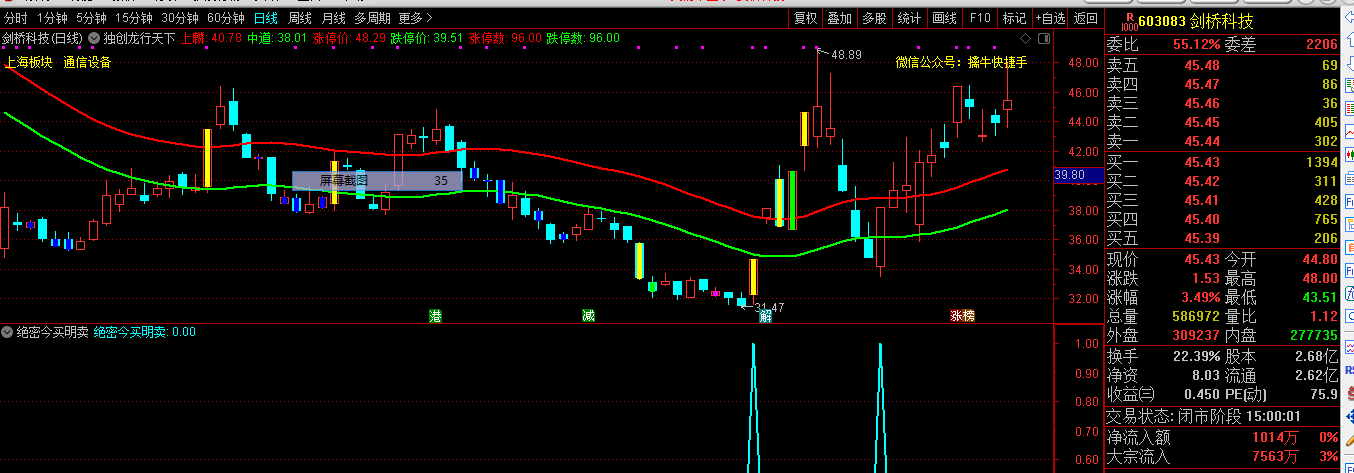The height and width of the screenshot is (473, 1354).
Task: Open the 多周期 multi-period view
Action: [372, 18]
